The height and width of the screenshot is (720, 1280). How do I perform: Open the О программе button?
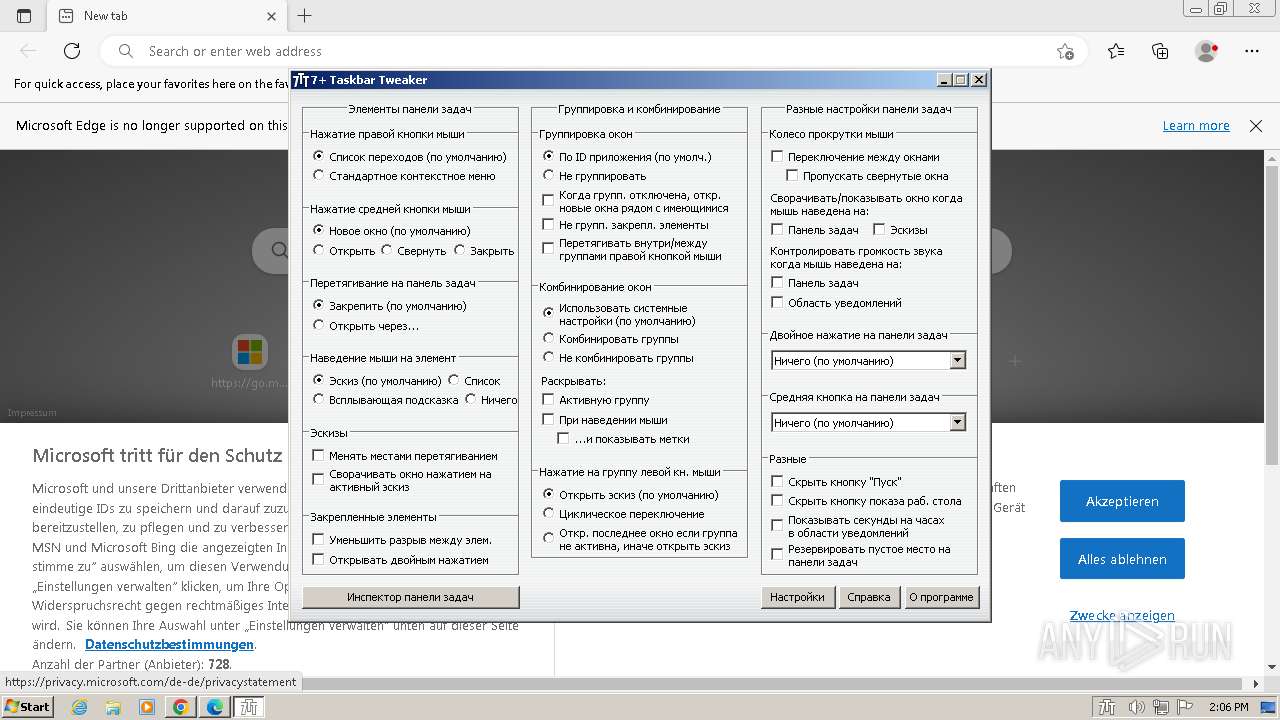pos(941,597)
